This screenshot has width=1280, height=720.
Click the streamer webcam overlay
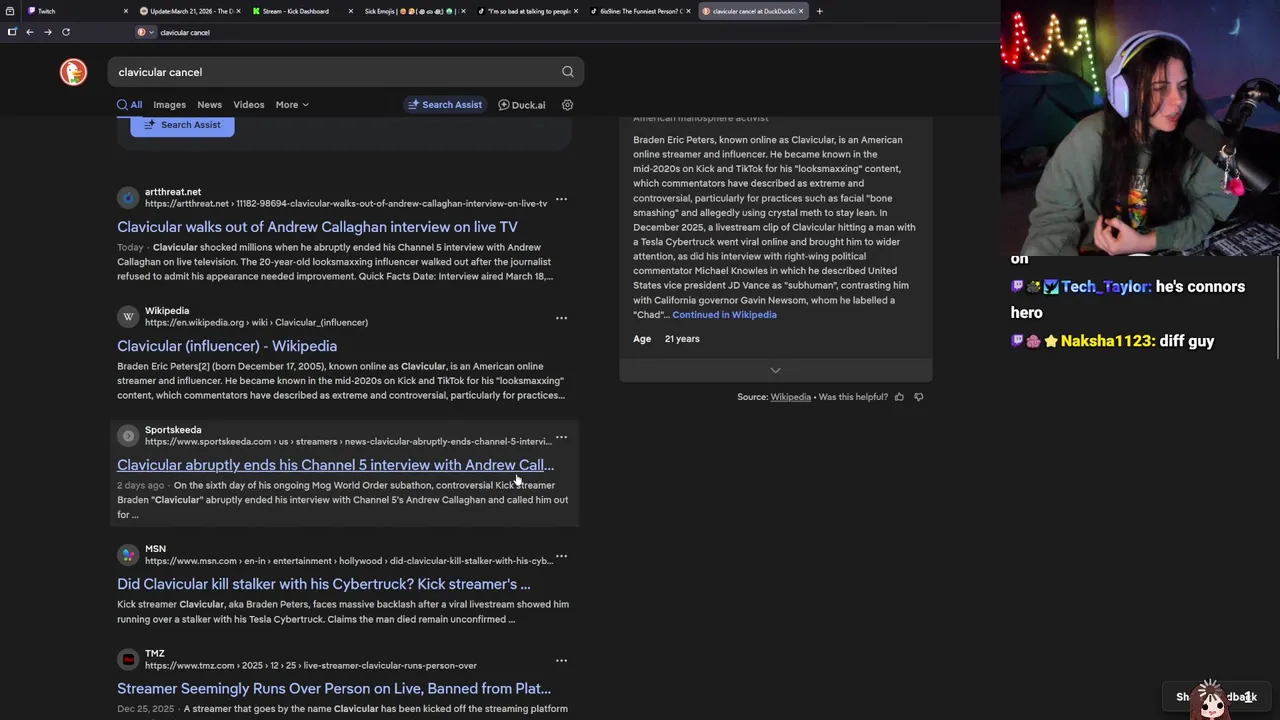point(1140,128)
